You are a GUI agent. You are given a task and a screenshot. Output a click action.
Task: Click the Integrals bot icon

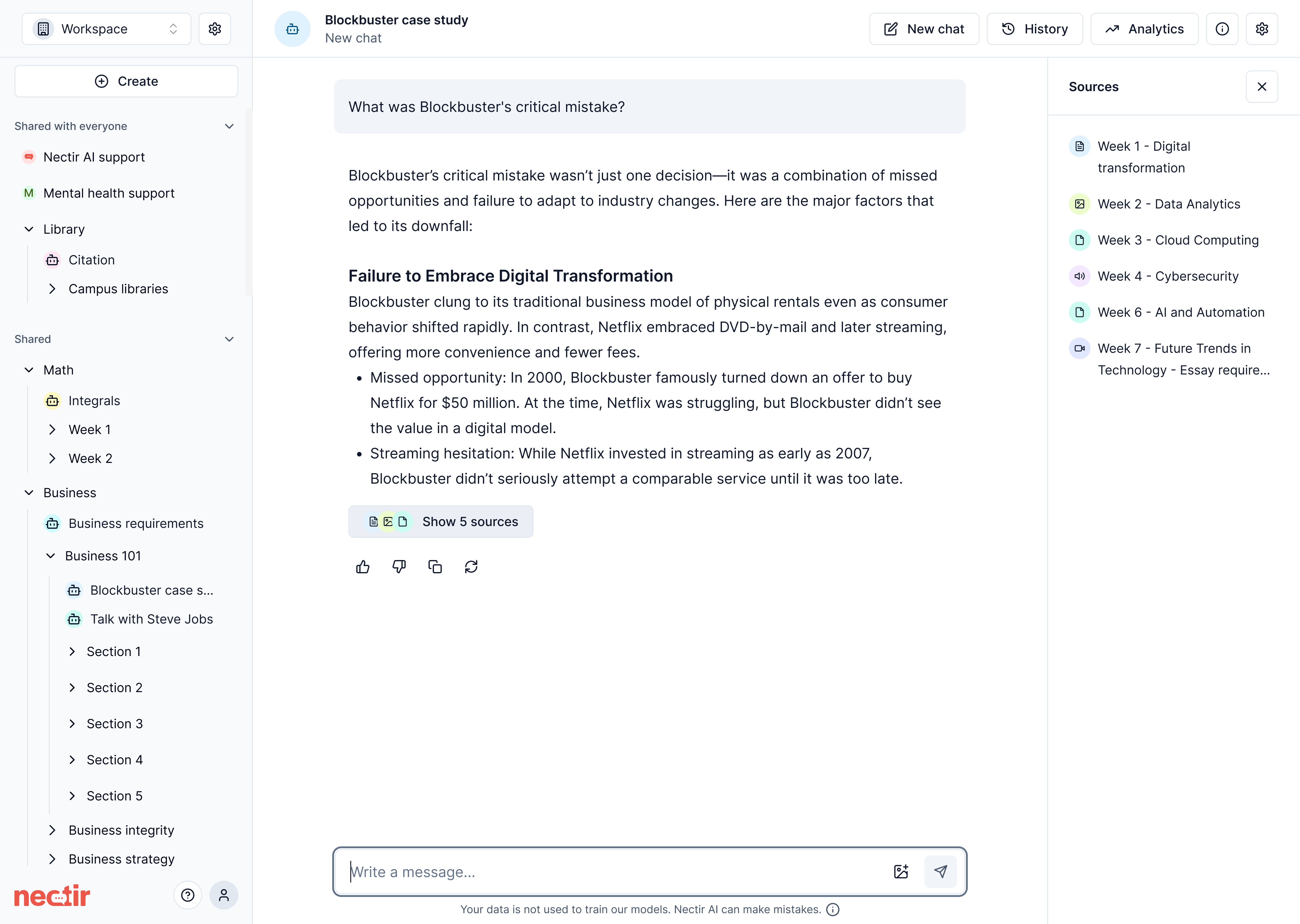click(52, 401)
